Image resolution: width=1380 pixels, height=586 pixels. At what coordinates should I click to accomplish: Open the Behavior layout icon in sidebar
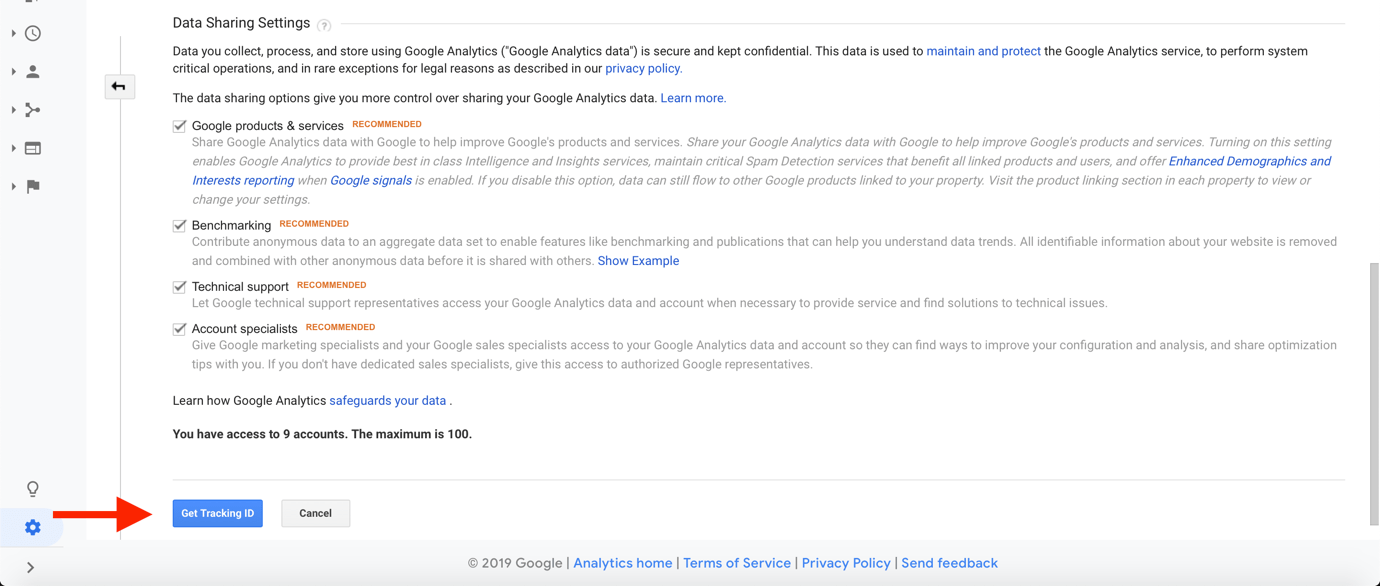tap(33, 148)
